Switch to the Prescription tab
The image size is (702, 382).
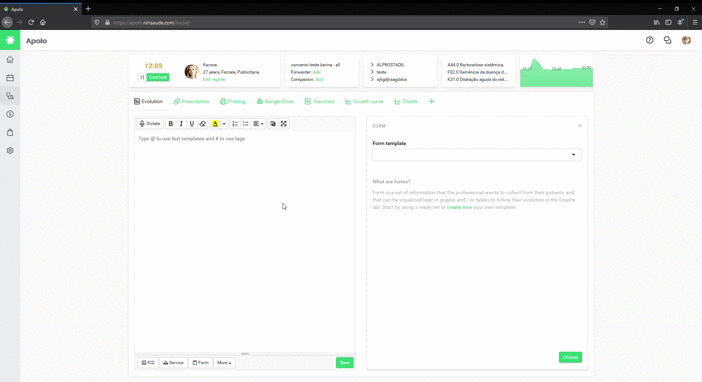pyautogui.click(x=192, y=102)
